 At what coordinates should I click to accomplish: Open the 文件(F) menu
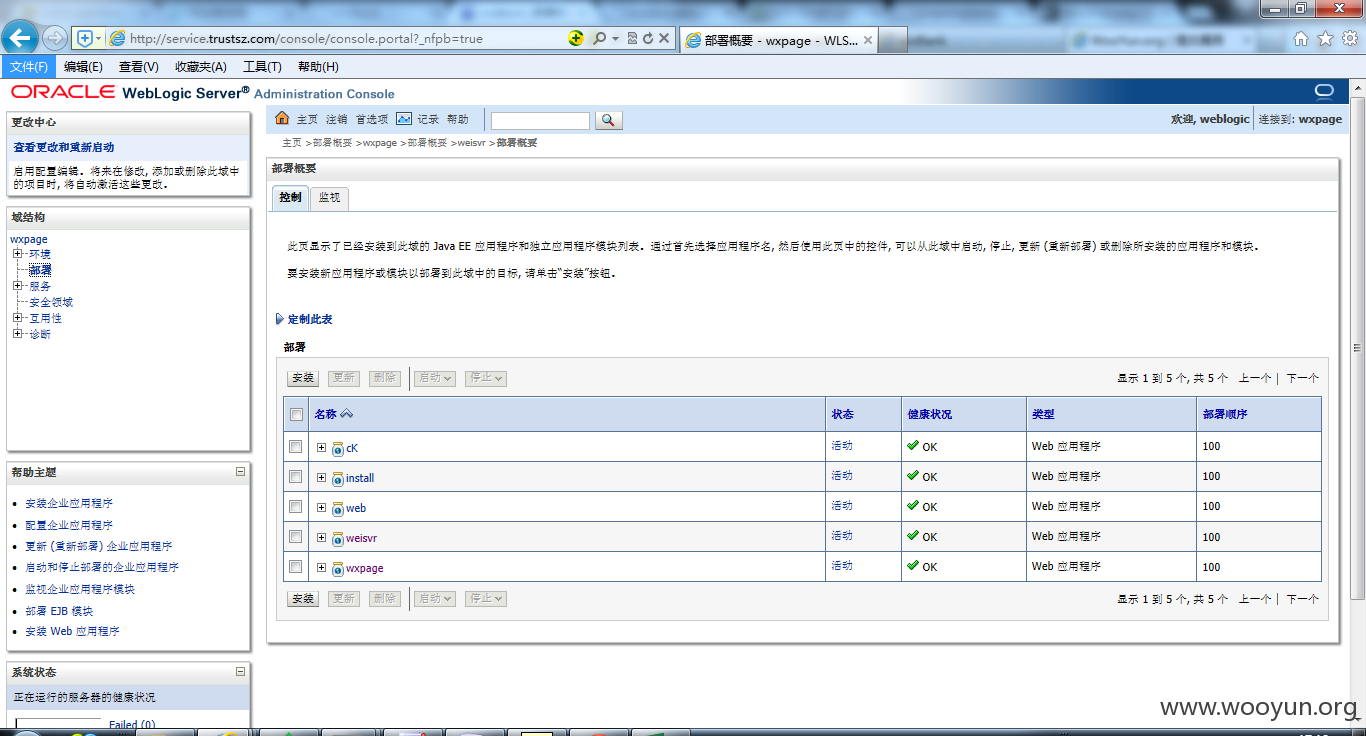coord(29,67)
